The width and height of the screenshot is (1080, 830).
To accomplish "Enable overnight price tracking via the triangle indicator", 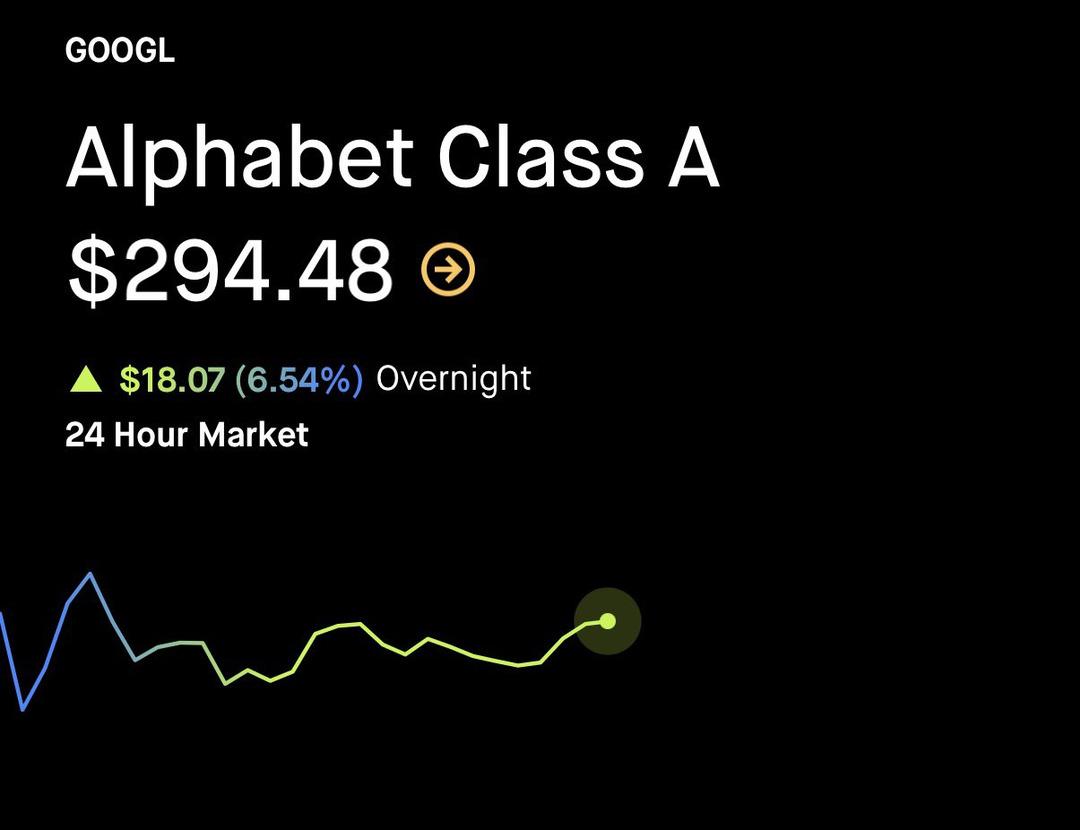I will click(85, 378).
